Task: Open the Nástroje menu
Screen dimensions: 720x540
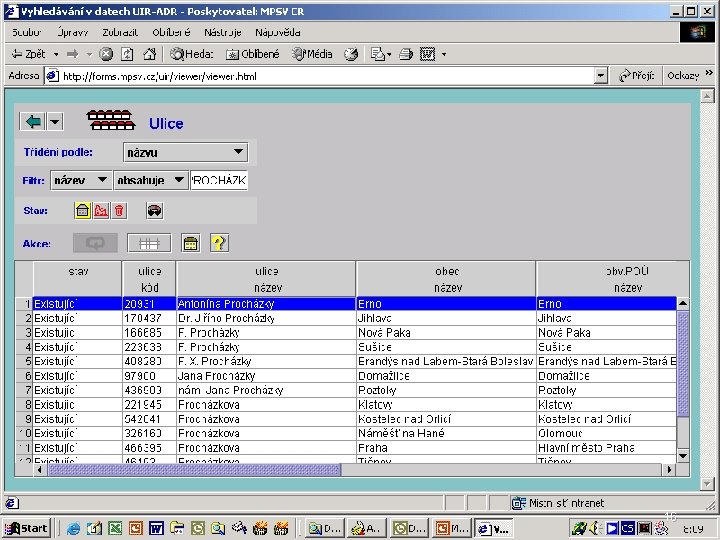Action: [224, 32]
